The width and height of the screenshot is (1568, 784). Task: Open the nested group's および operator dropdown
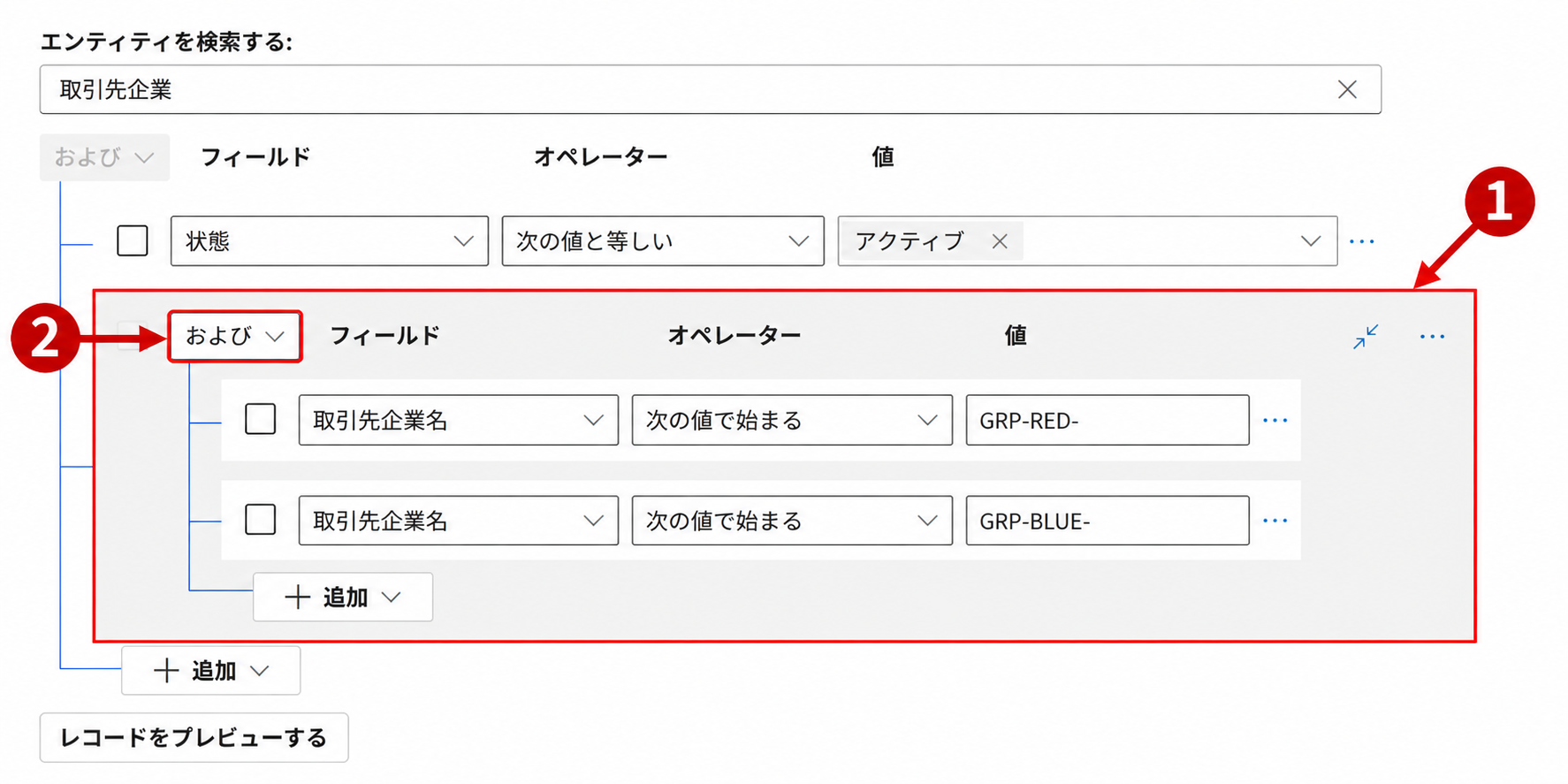click(235, 336)
